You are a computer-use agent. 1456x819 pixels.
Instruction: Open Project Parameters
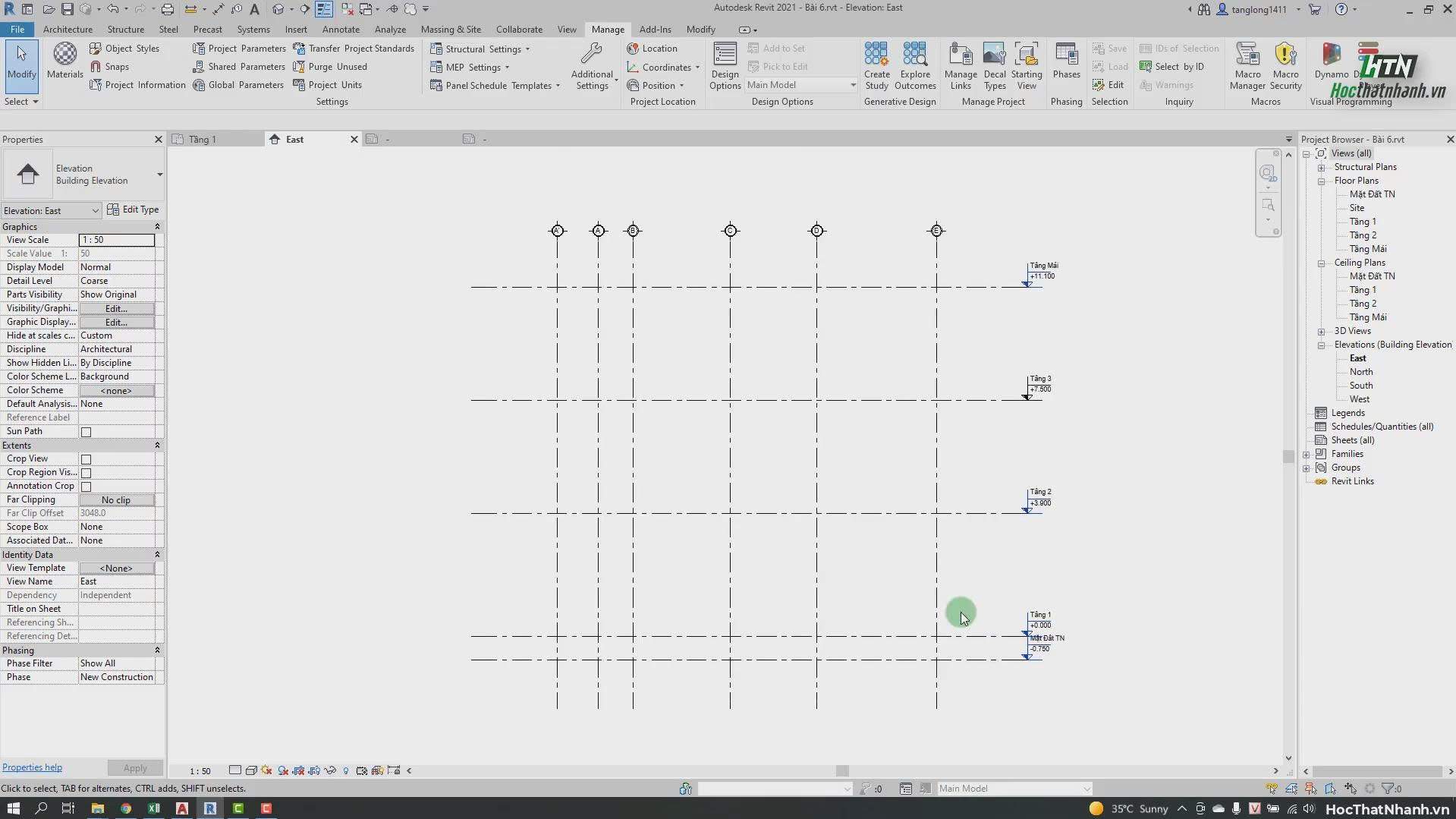click(x=239, y=49)
